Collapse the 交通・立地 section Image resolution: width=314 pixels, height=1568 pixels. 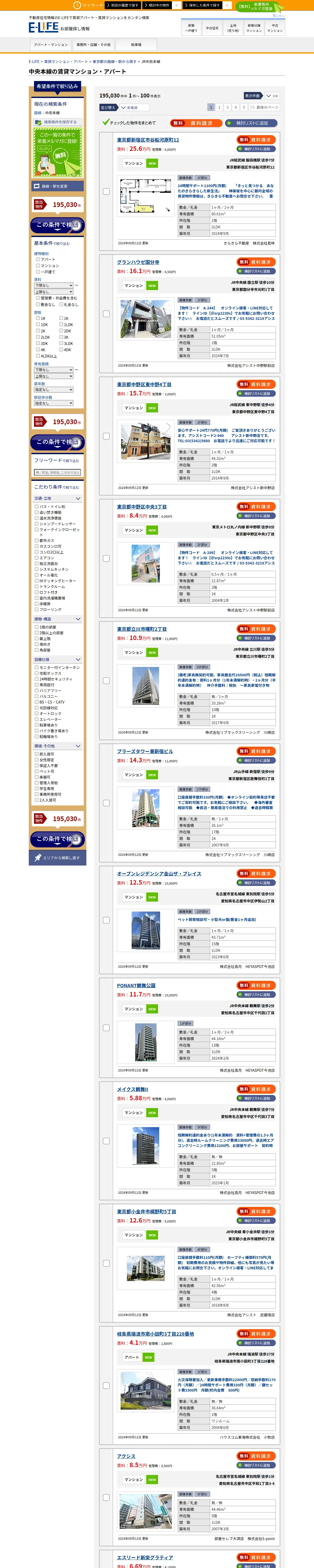tap(58, 499)
